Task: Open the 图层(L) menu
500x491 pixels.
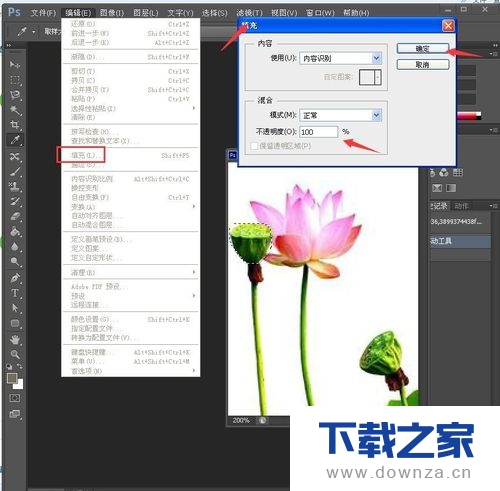Action: point(146,13)
